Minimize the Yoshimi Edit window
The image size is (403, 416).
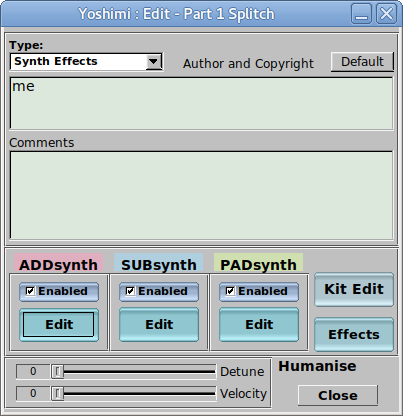click(x=361, y=14)
